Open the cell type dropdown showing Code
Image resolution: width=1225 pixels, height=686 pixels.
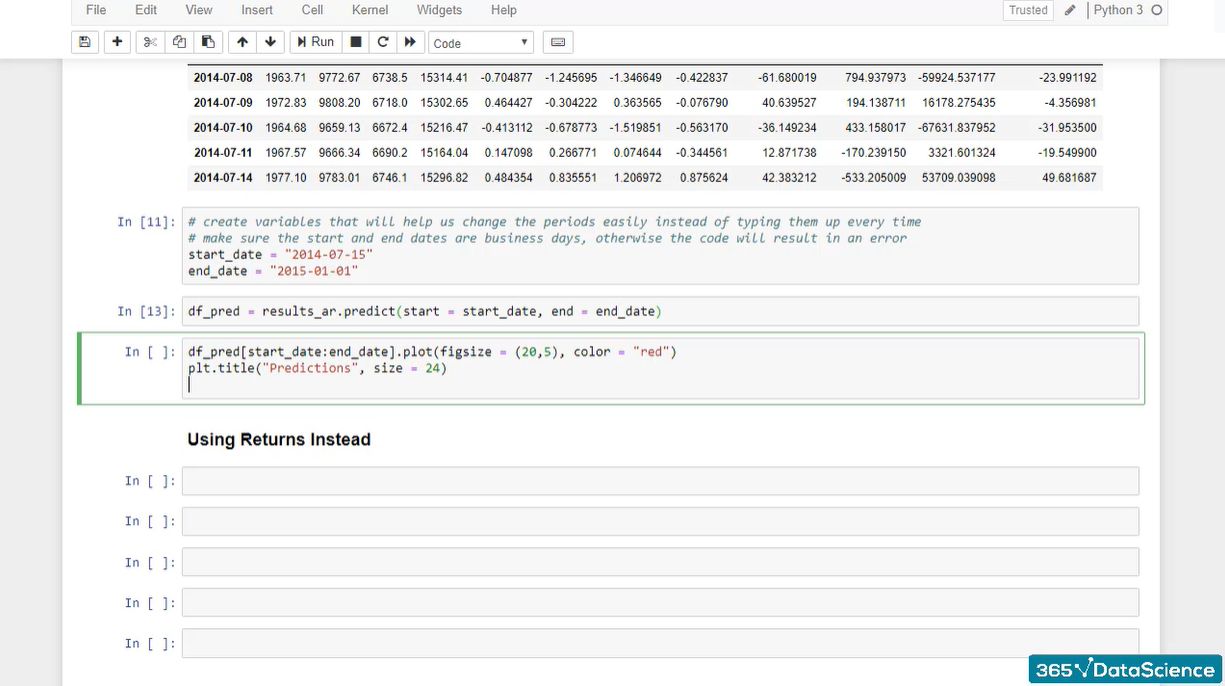point(480,41)
